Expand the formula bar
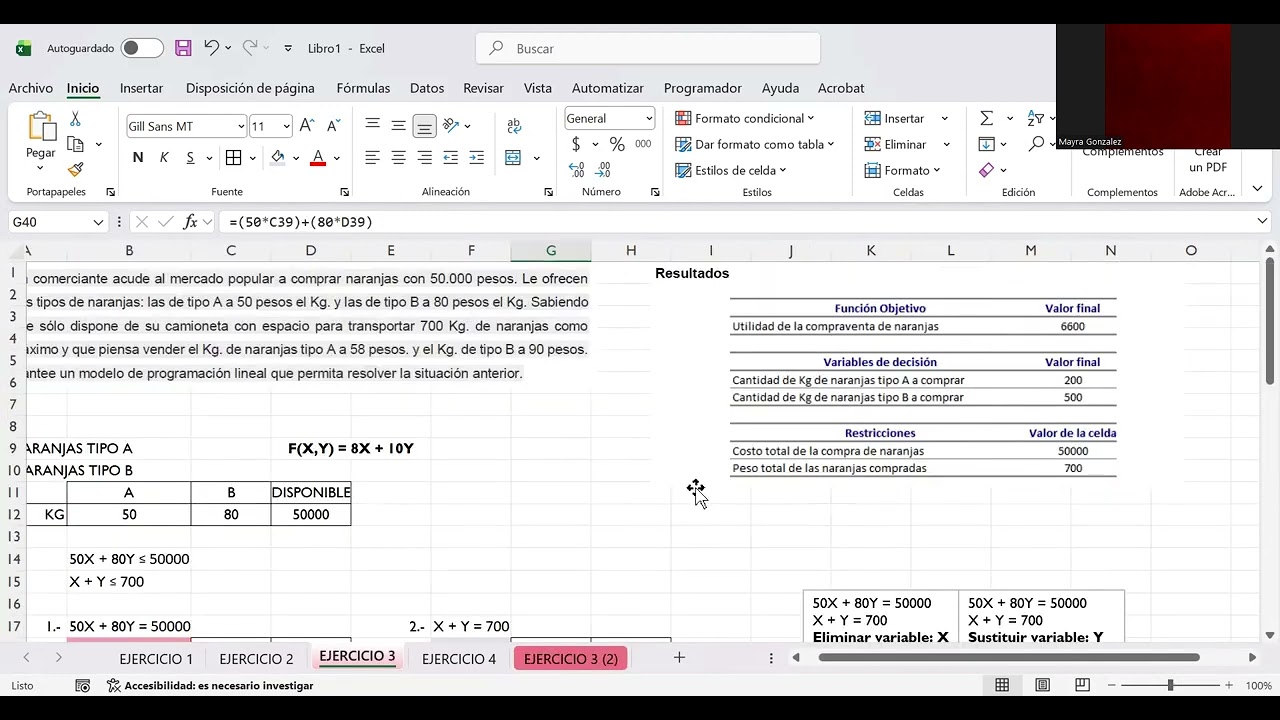 point(1262,222)
